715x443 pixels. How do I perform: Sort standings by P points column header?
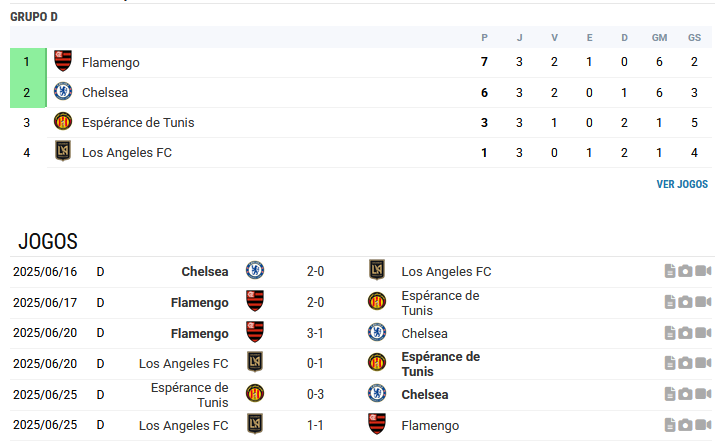point(484,38)
